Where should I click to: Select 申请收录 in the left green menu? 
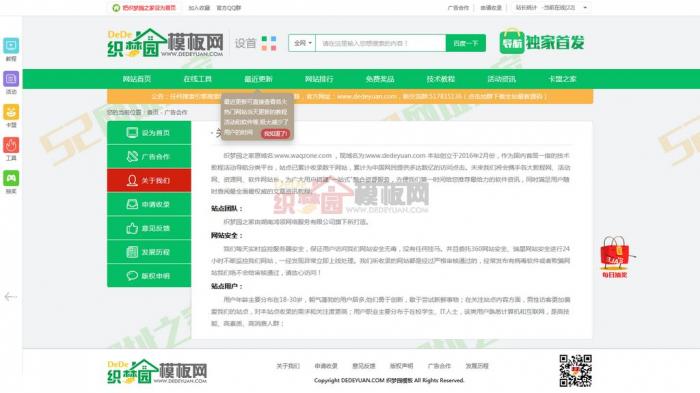(x=149, y=204)
